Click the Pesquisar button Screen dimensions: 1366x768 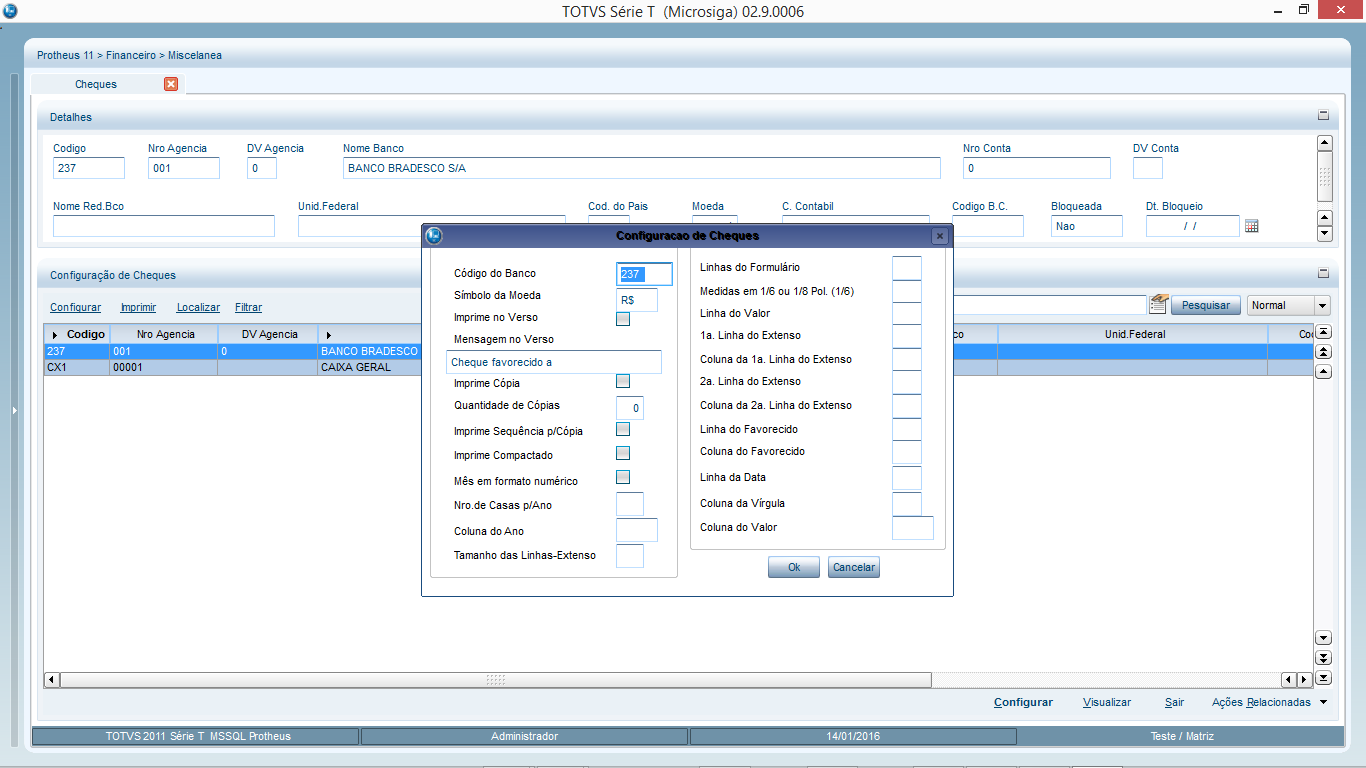coord(1207,305)
